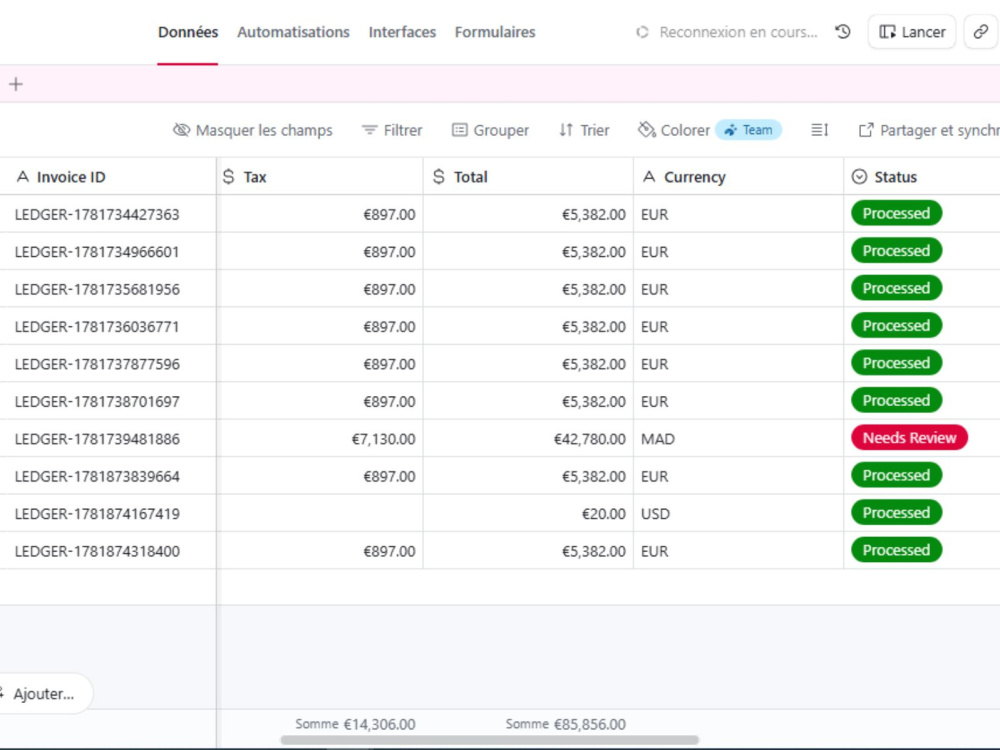Click the Total column header
Image resolution: width=1000 pixels, height=750 pixels.
pyautogui.click(x=528, y=177)
